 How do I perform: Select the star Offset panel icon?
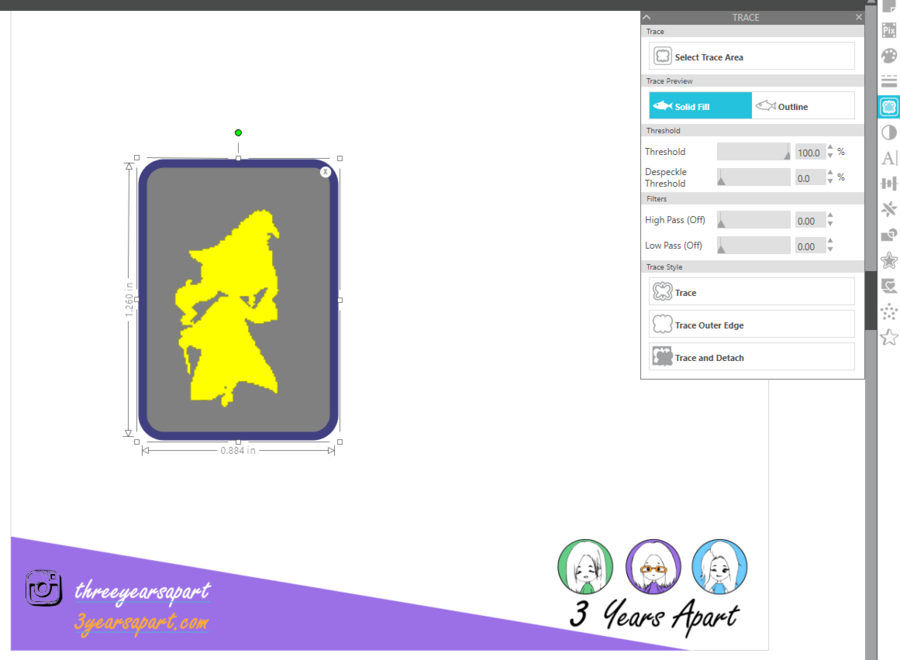[889, 259]
